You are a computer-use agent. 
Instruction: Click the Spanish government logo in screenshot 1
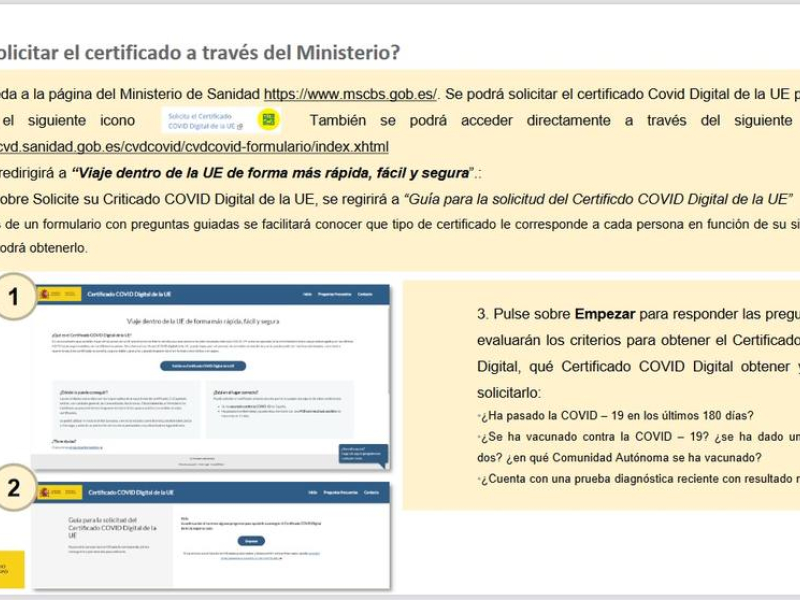coord(58,294)
